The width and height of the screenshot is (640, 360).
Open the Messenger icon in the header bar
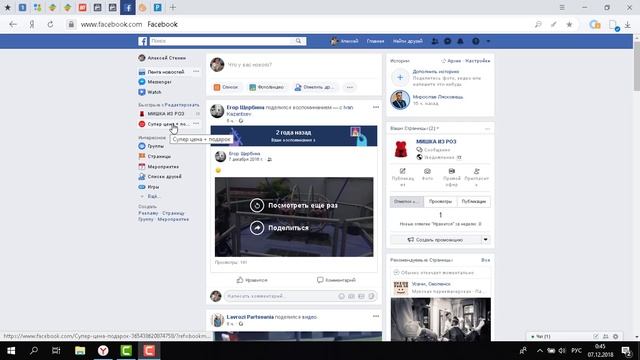[448, 41]
